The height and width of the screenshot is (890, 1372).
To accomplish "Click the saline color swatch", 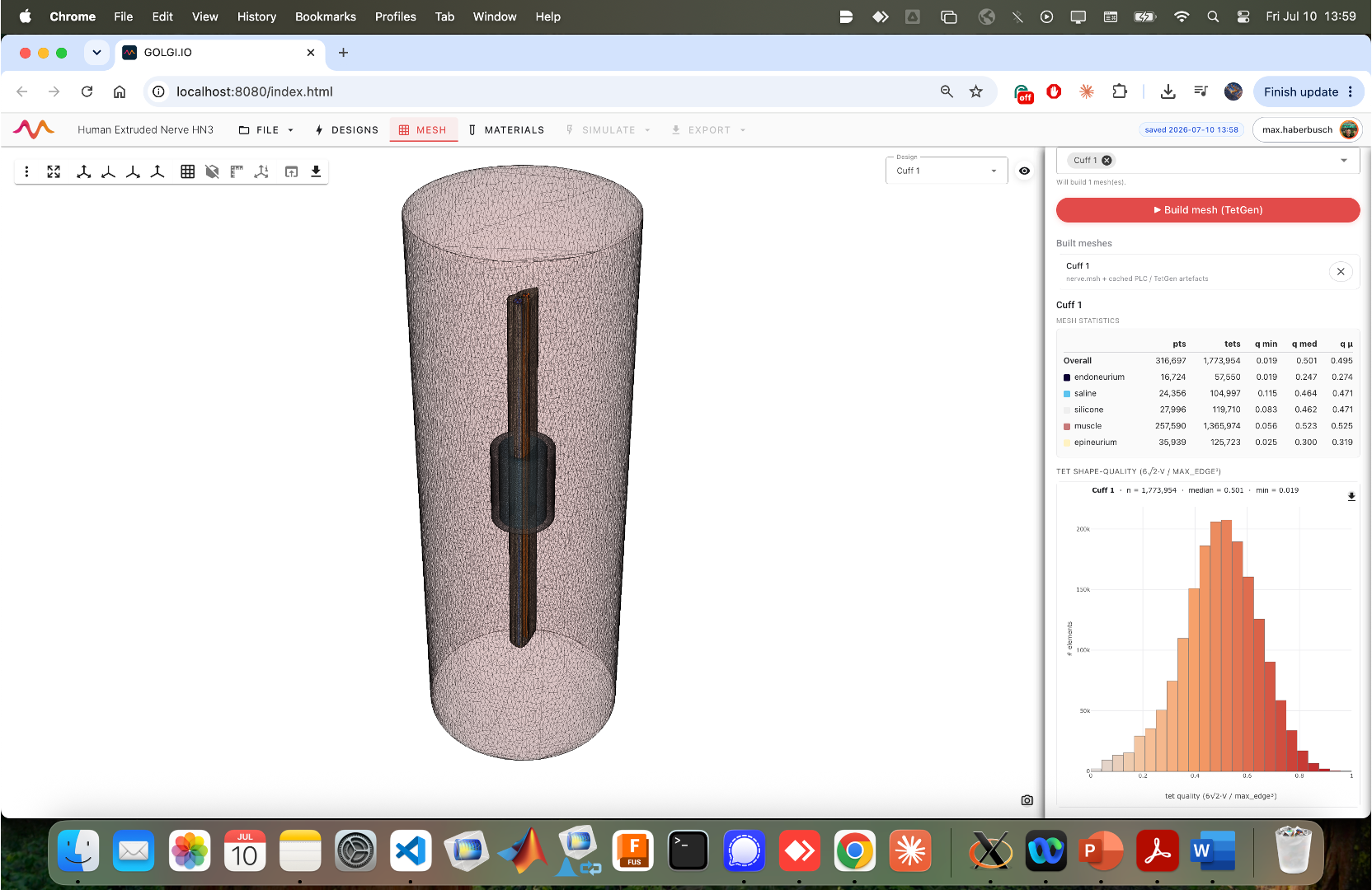I will [x=1067, y=394].
